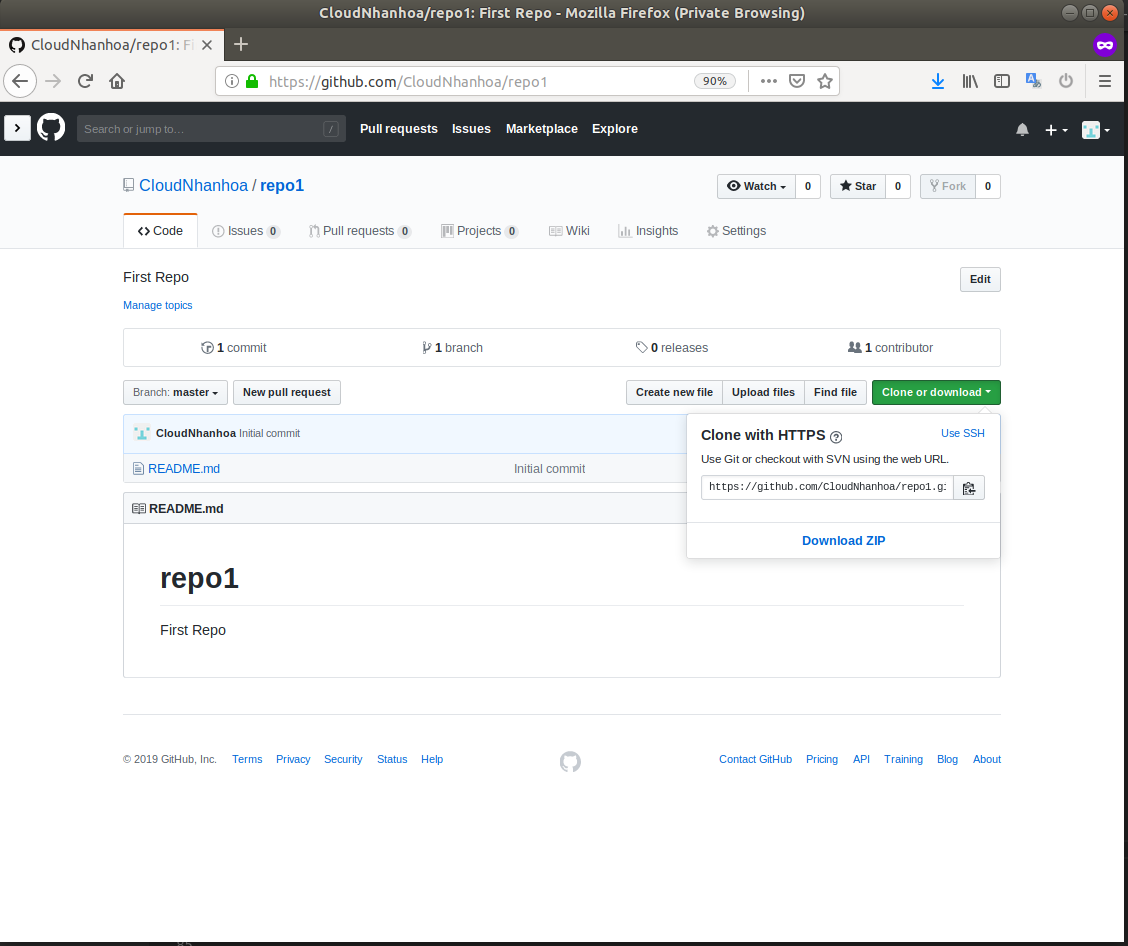This screenshot has height=946, width=1128.
Task: Click Manage topics link
Action: pos(158,305)
